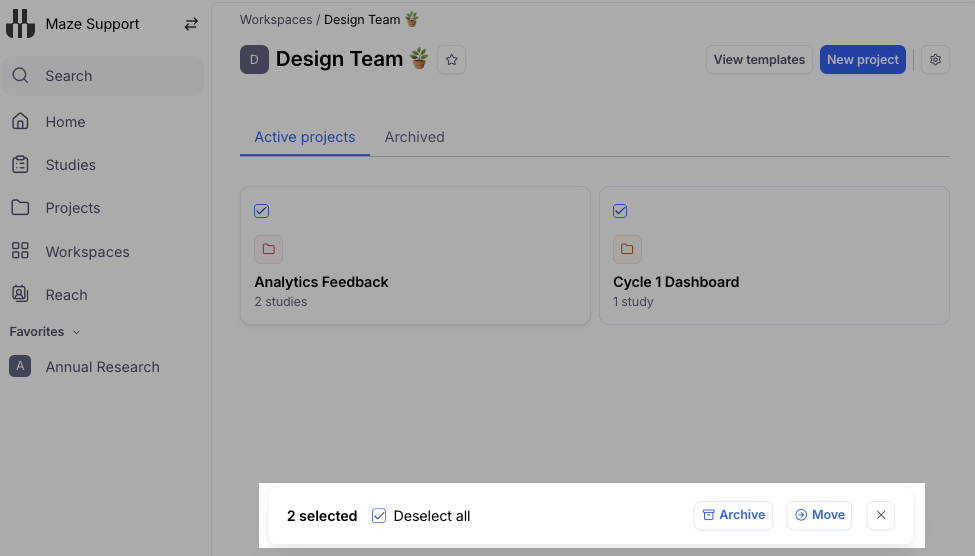Click the Home house icon
The height and width of the screenshot is (556, 975).
(21, 121)
